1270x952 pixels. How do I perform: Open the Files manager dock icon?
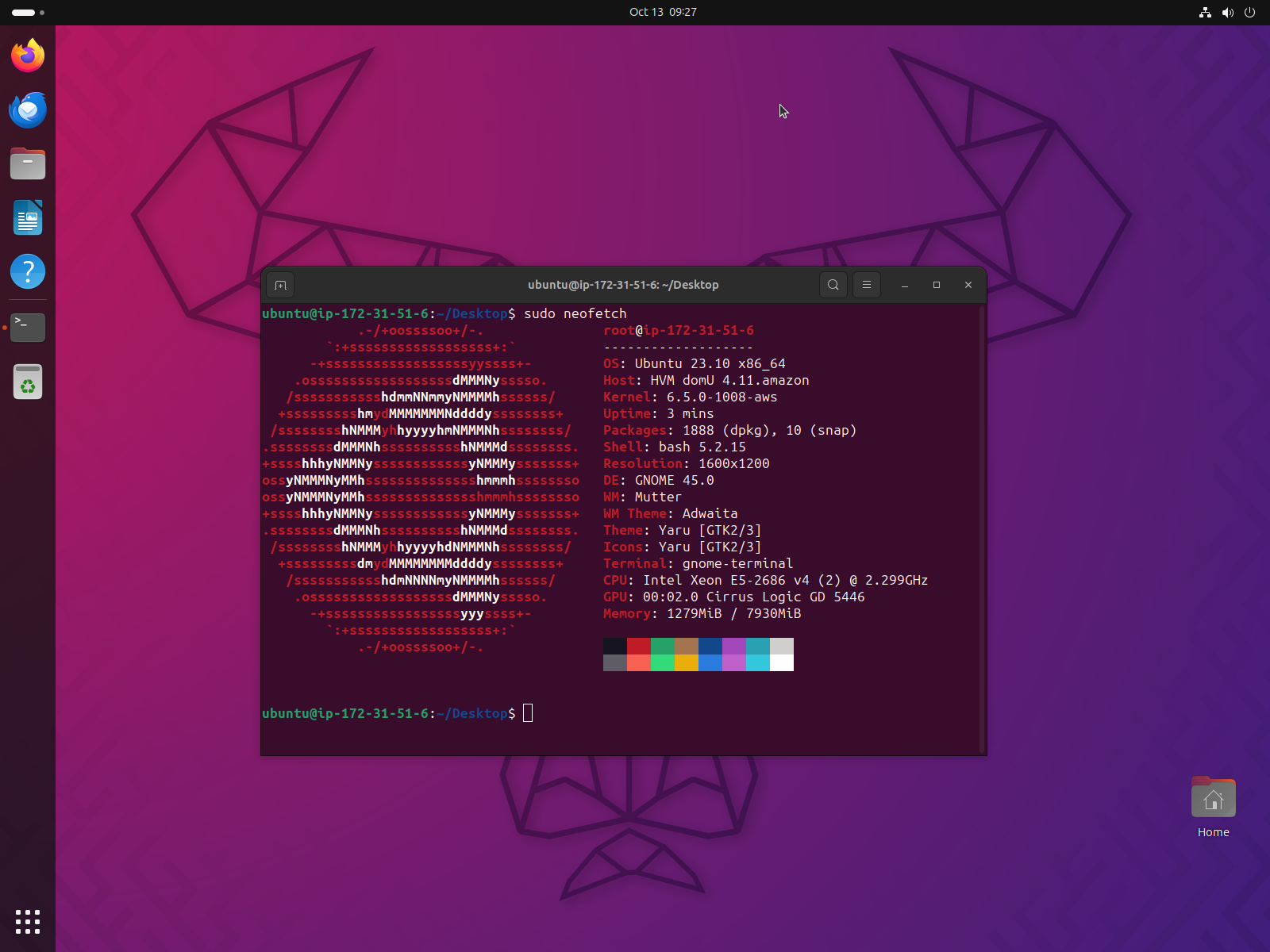[x=28, y=163]
